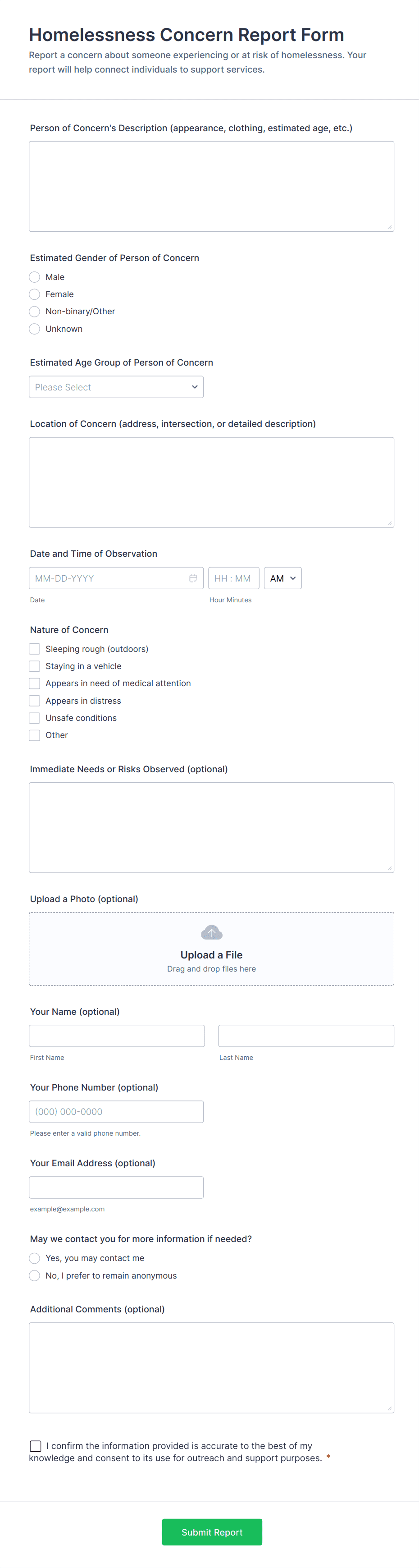Click the Submit Report button
The height and width of the screenshot is (1568, 419).
[212, 1532]
